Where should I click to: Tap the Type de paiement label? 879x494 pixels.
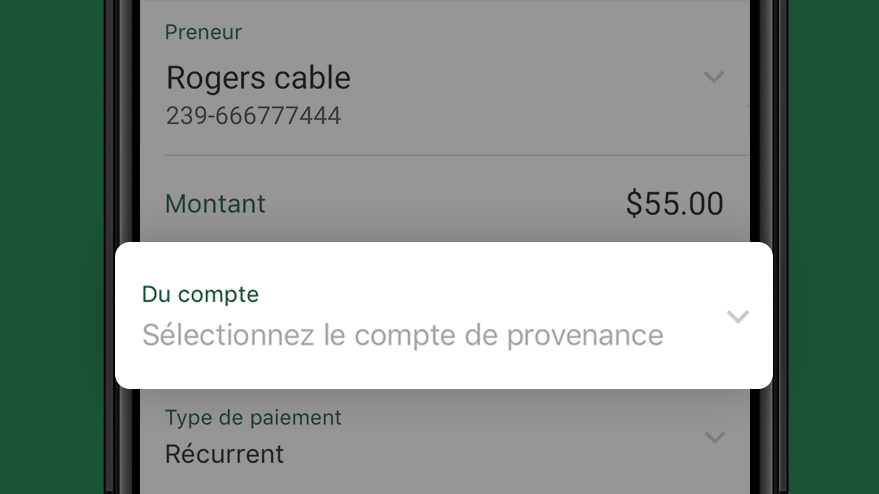click(x=253, y=418)
